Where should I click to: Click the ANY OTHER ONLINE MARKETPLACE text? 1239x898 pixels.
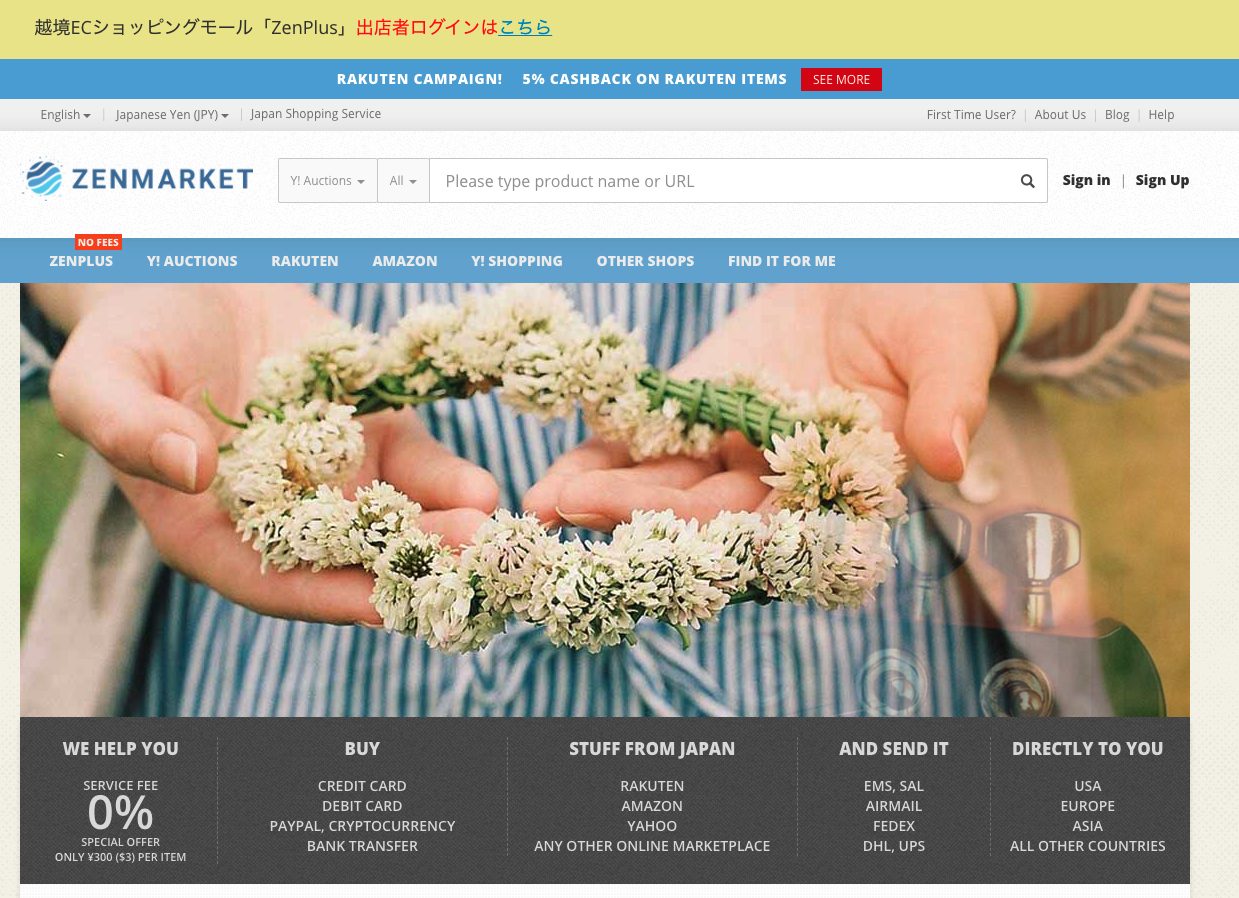click(652, 846)
